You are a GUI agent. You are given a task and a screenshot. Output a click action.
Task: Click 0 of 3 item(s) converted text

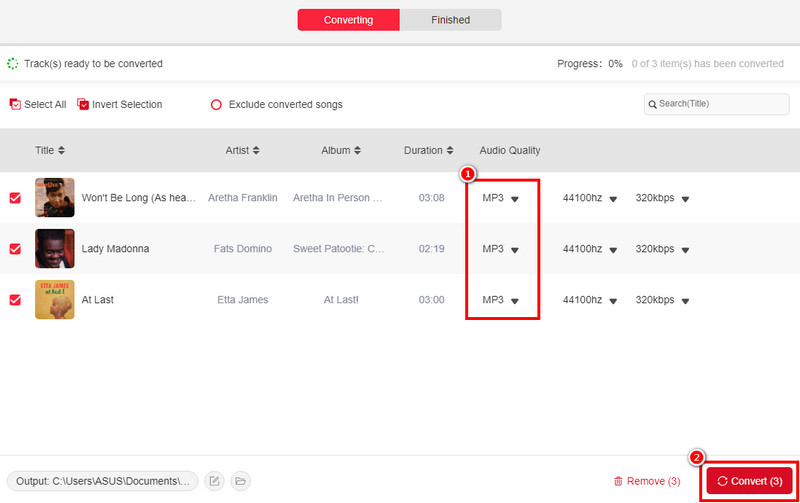pos(708,64)
